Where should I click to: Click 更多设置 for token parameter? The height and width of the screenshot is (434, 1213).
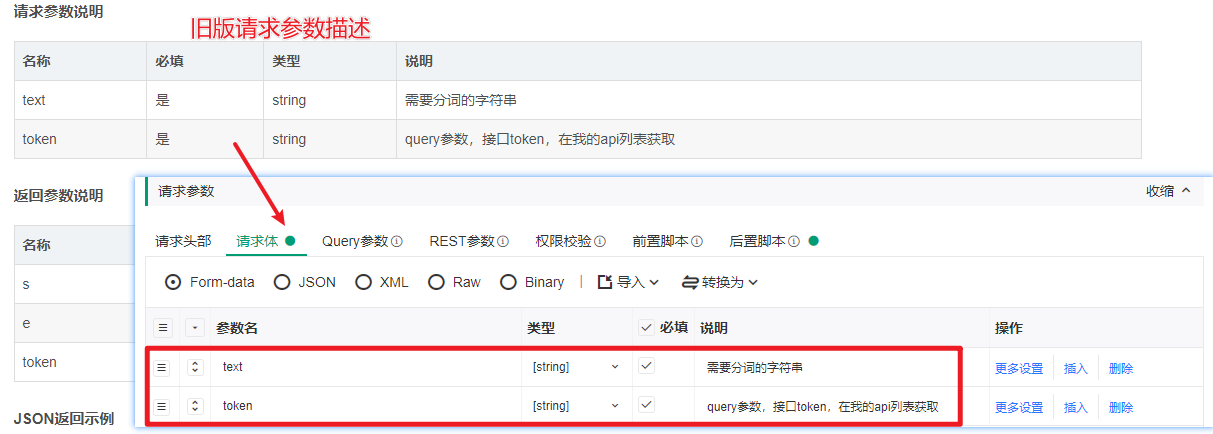coord(1019,407)
